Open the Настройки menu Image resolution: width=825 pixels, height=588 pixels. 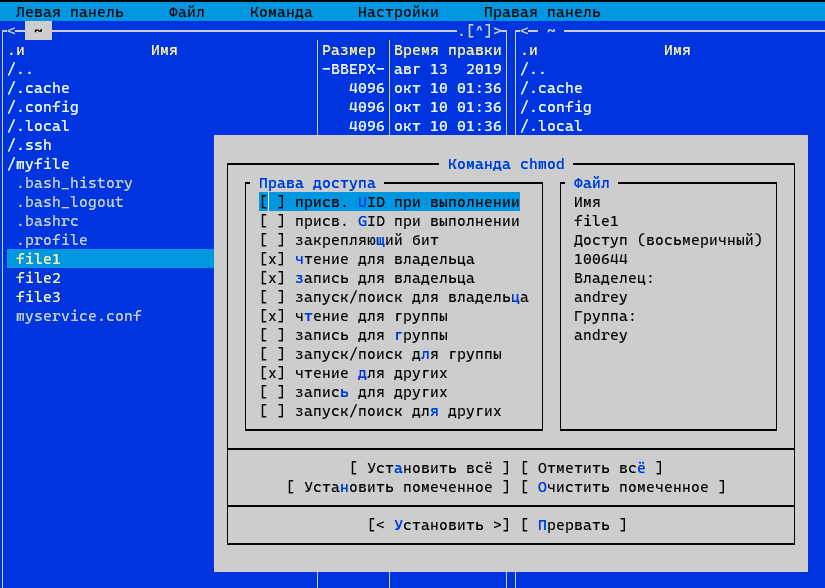point(398,12)
